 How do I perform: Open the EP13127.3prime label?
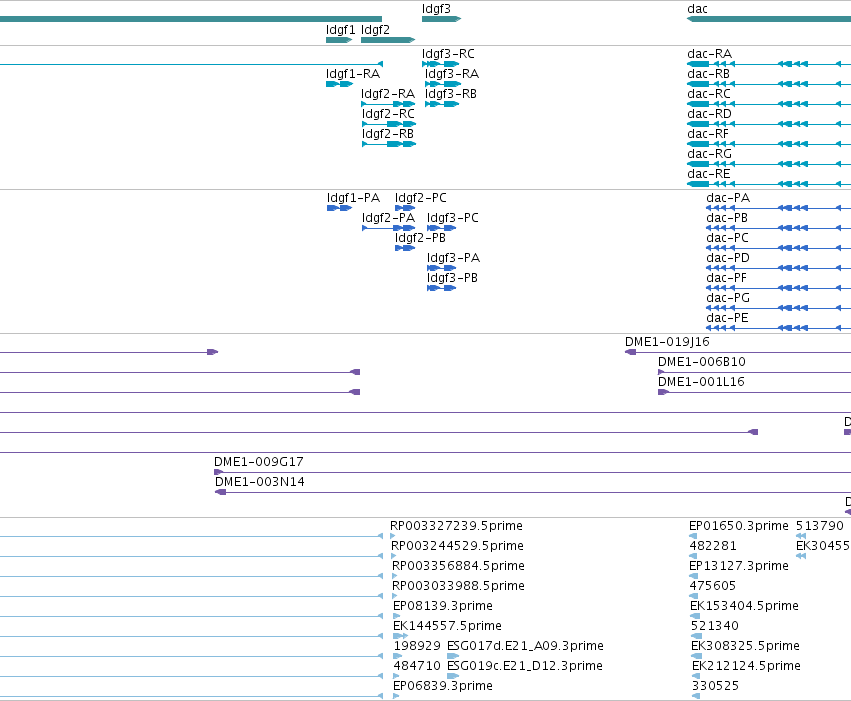click(x=739, y=566)
